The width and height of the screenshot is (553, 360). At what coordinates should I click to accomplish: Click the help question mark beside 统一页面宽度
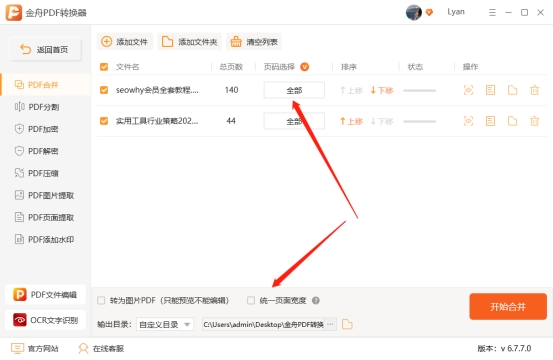pos(316,300)
